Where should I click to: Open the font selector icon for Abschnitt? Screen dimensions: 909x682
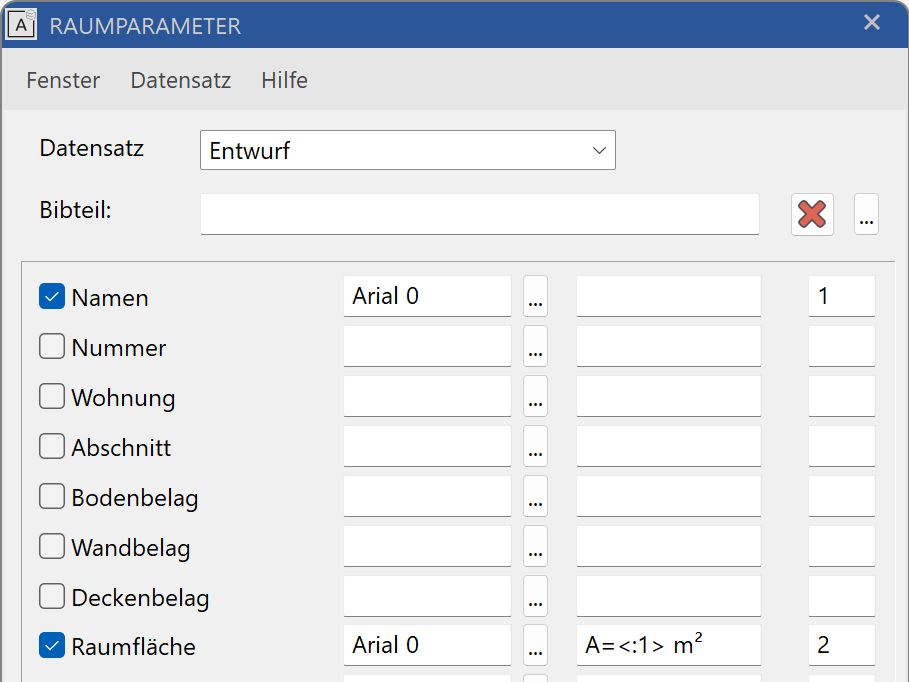click(535, 446)
